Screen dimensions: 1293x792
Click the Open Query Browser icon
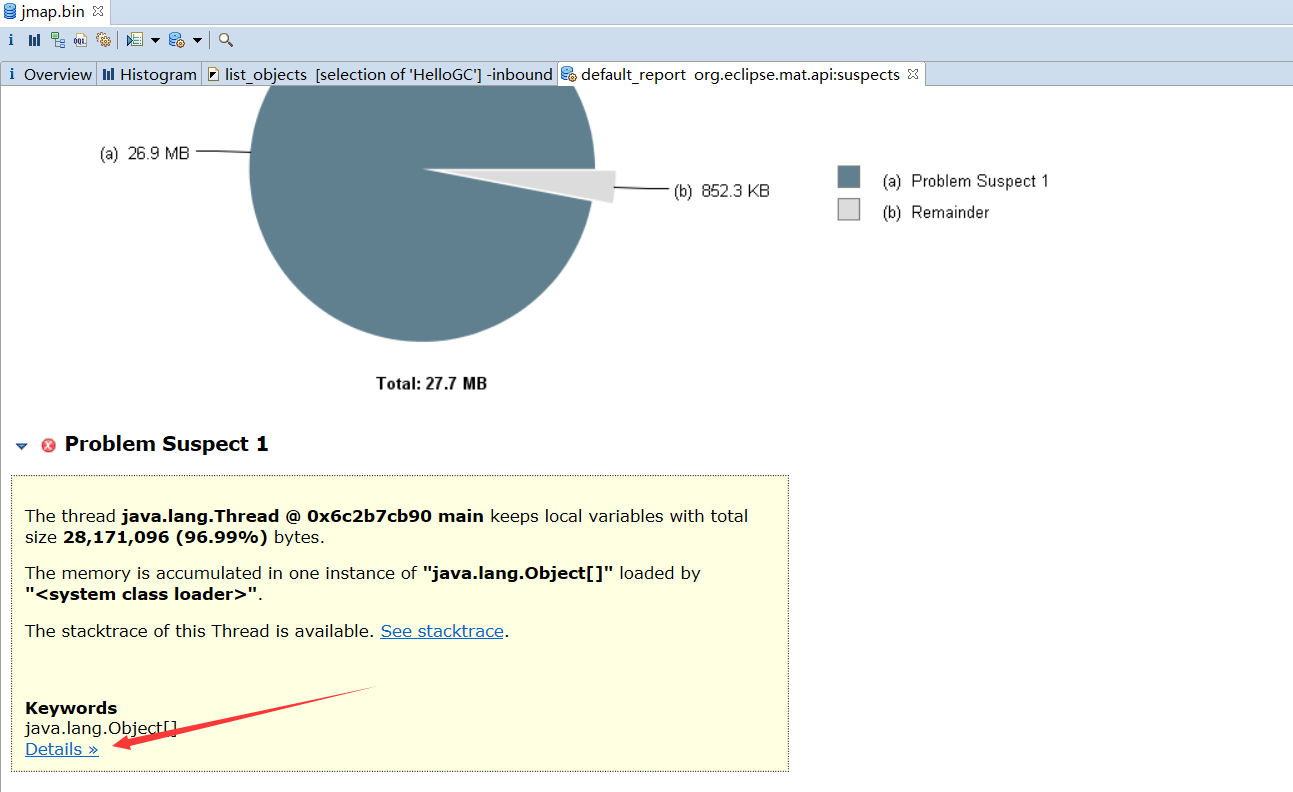(135, 40)
